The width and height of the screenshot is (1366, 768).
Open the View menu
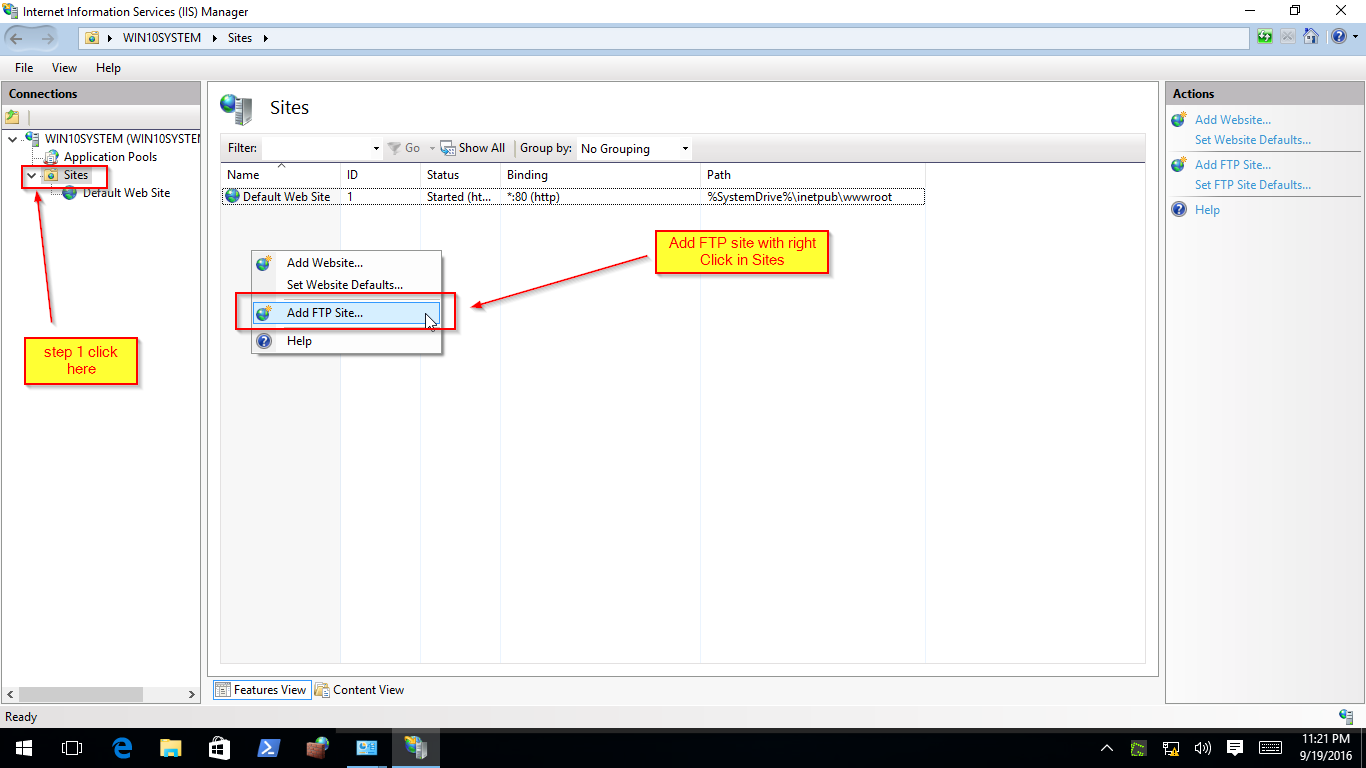pos(64,68)
